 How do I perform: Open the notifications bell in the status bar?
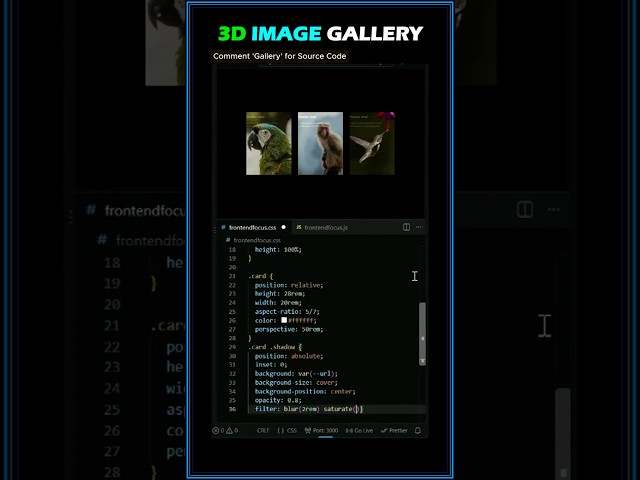pyautogui.click(x=418, y=430)
